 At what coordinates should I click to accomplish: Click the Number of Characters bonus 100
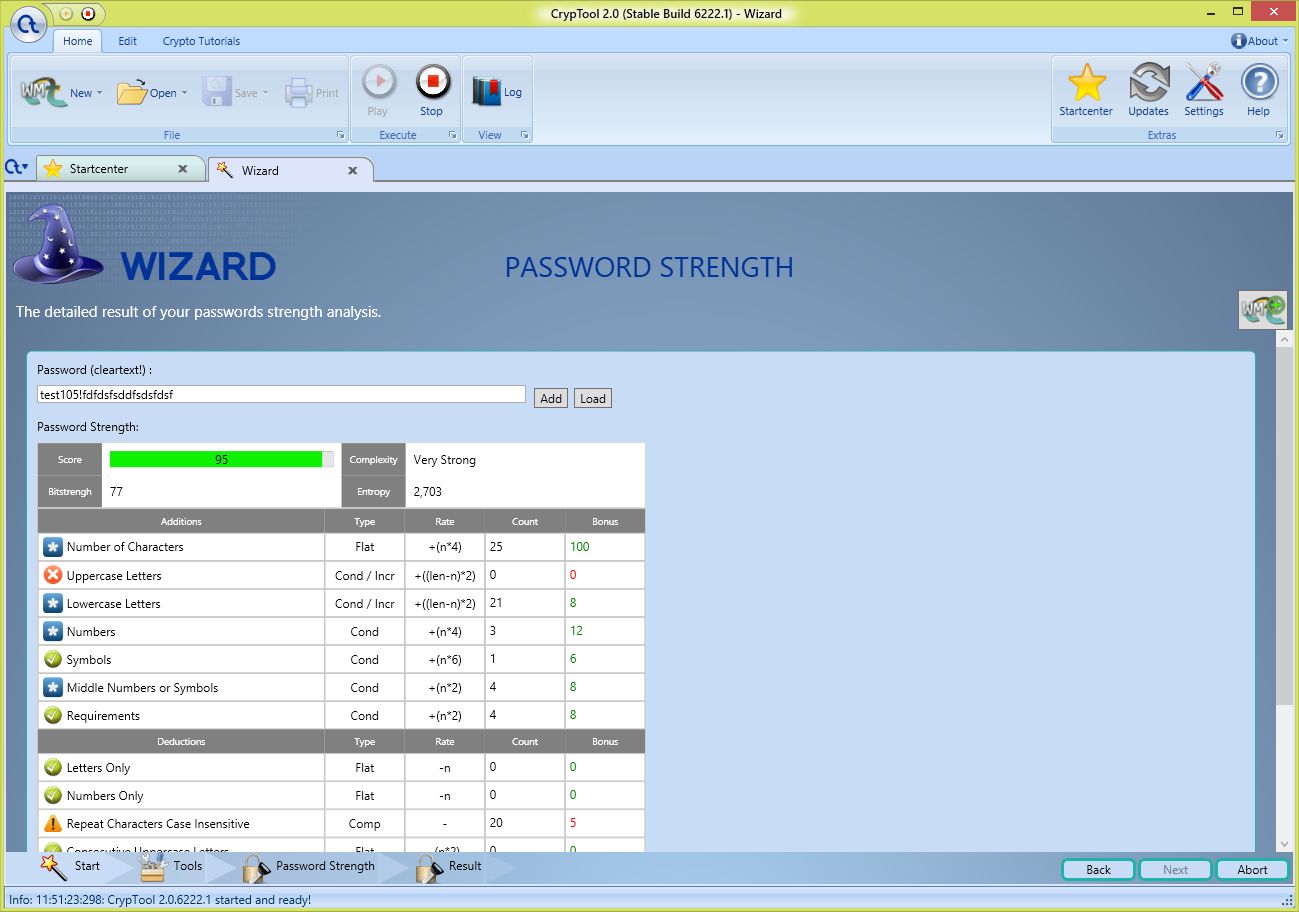580,547
